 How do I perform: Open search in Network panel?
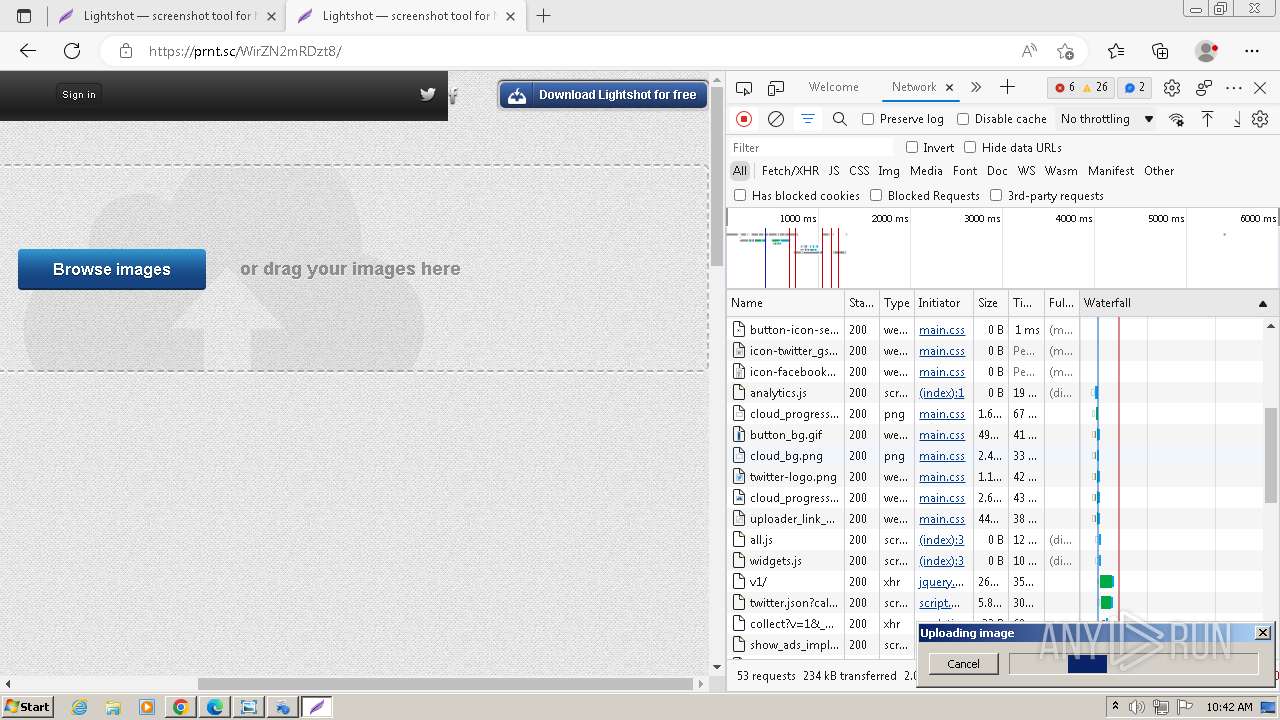(840, 119)
